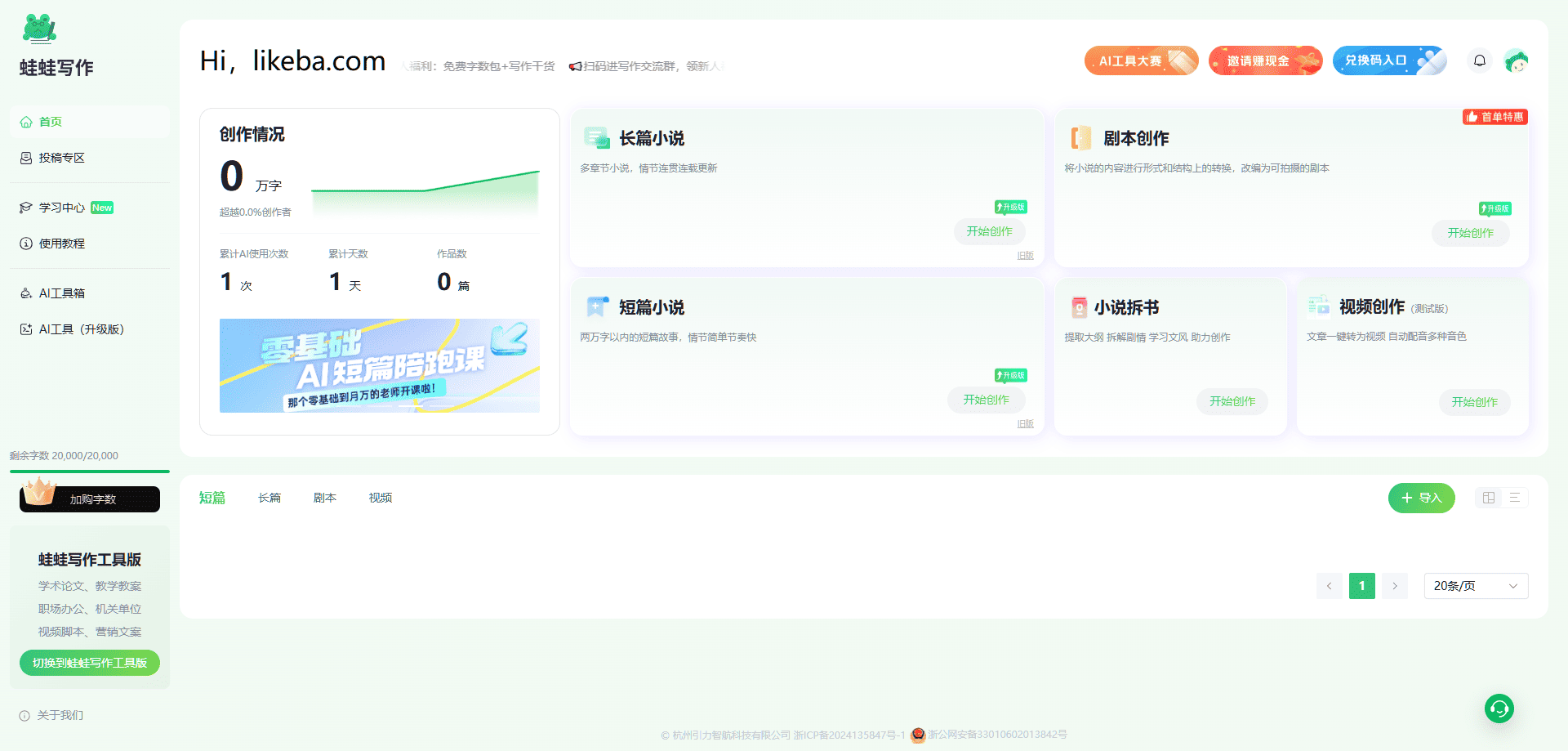Open the green customer service headset icon
This screenshot has width=1568, height=751.
click(x=1499, y=709)
